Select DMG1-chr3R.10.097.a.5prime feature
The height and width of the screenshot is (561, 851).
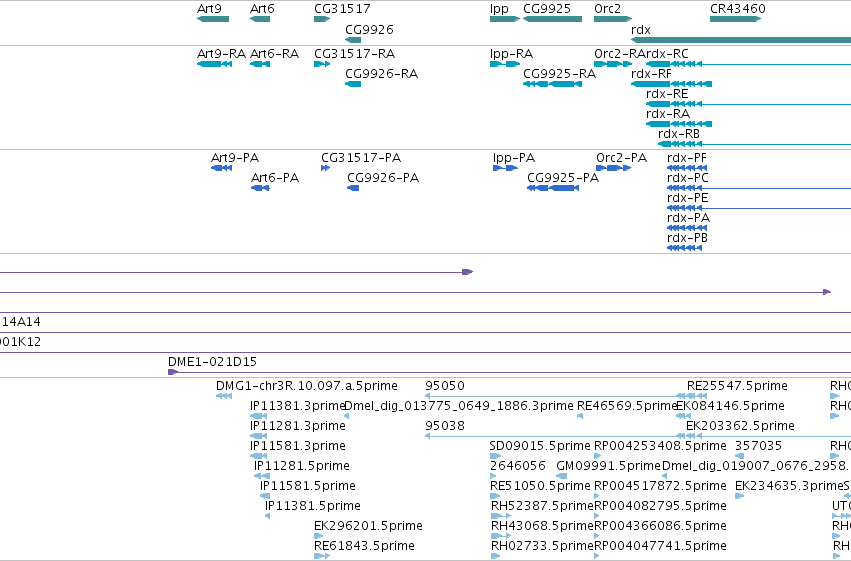click(x=224, y=396)
